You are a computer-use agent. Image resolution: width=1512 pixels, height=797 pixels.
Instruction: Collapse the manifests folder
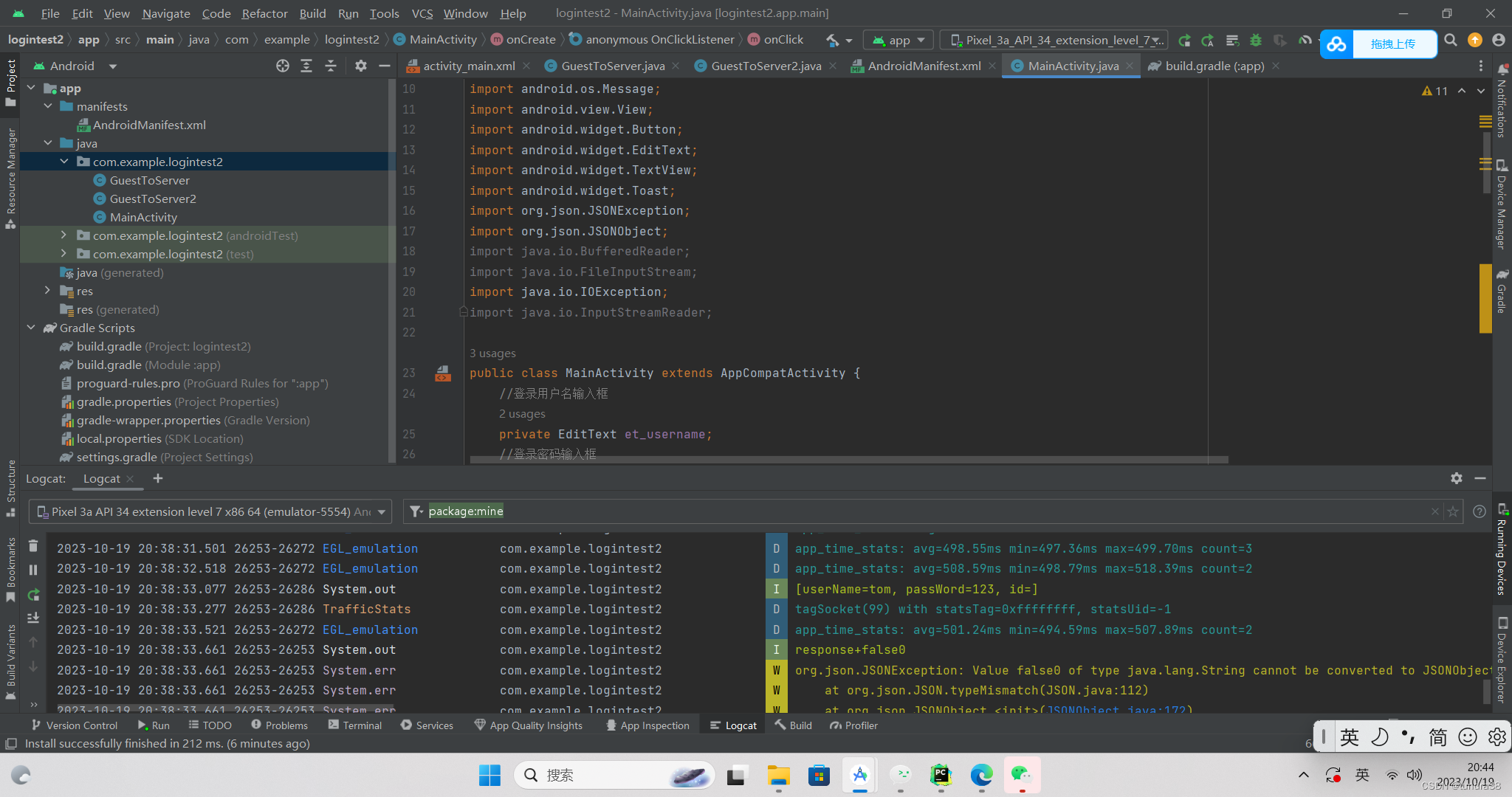(x=48, y=107)
